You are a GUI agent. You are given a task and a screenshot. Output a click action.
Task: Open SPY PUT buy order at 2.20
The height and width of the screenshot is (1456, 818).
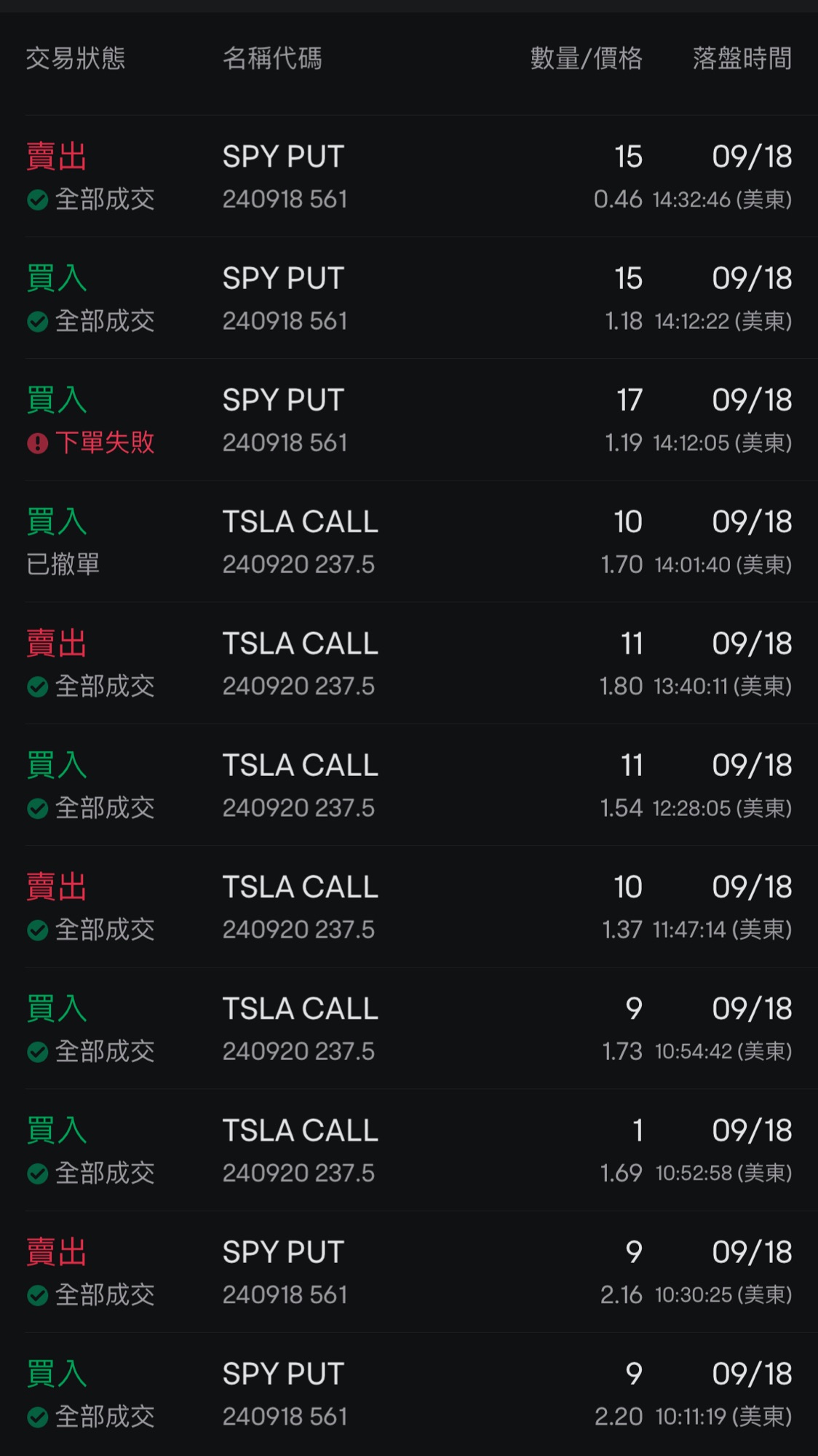(x=409, y=1394)
